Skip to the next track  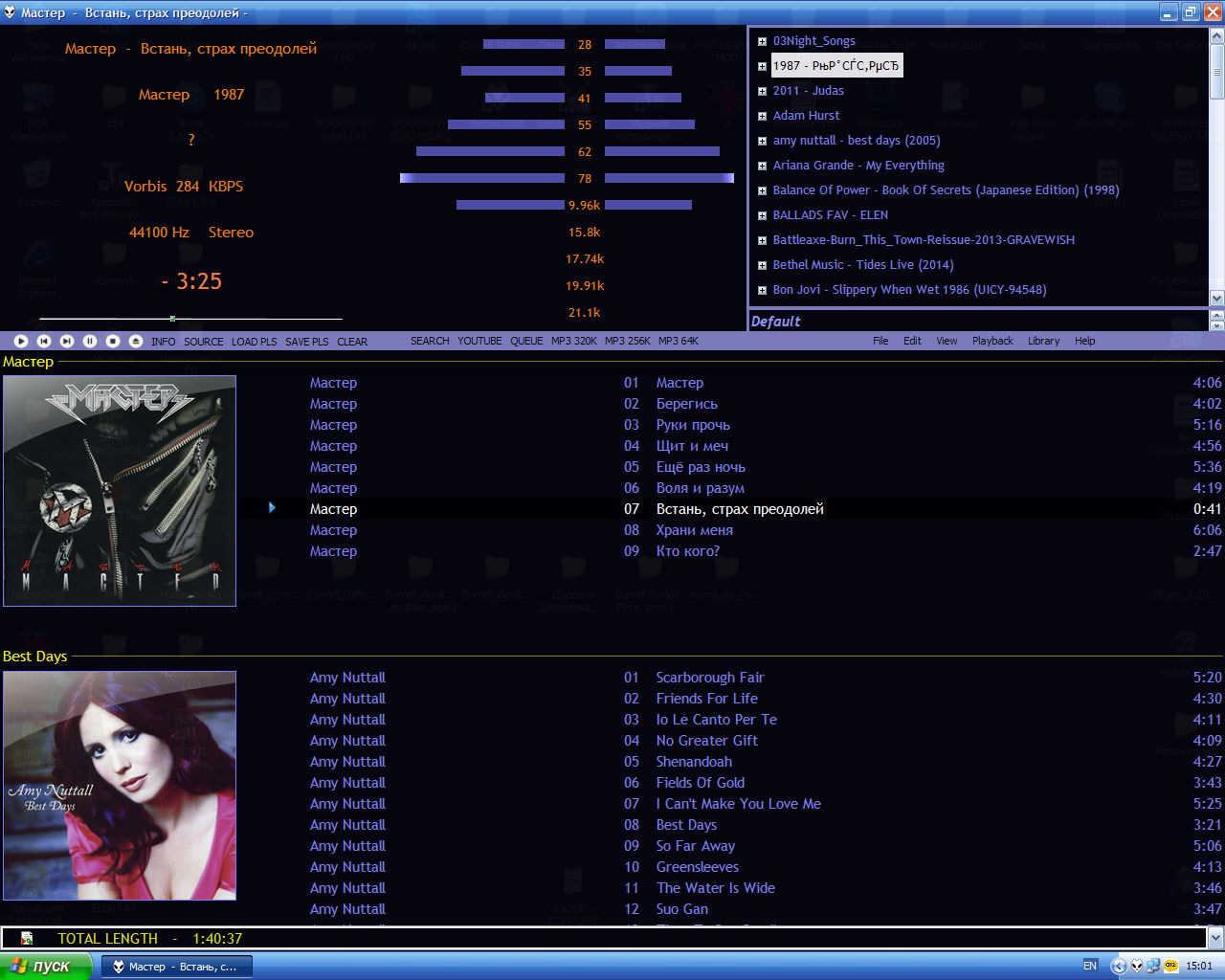point(67,341)
